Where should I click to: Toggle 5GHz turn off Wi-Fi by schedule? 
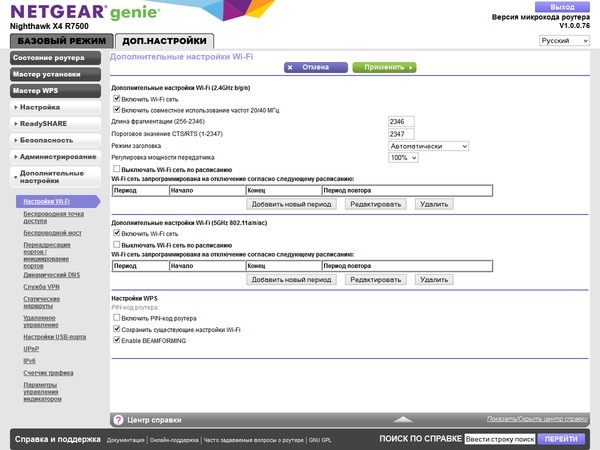point(117,245)
